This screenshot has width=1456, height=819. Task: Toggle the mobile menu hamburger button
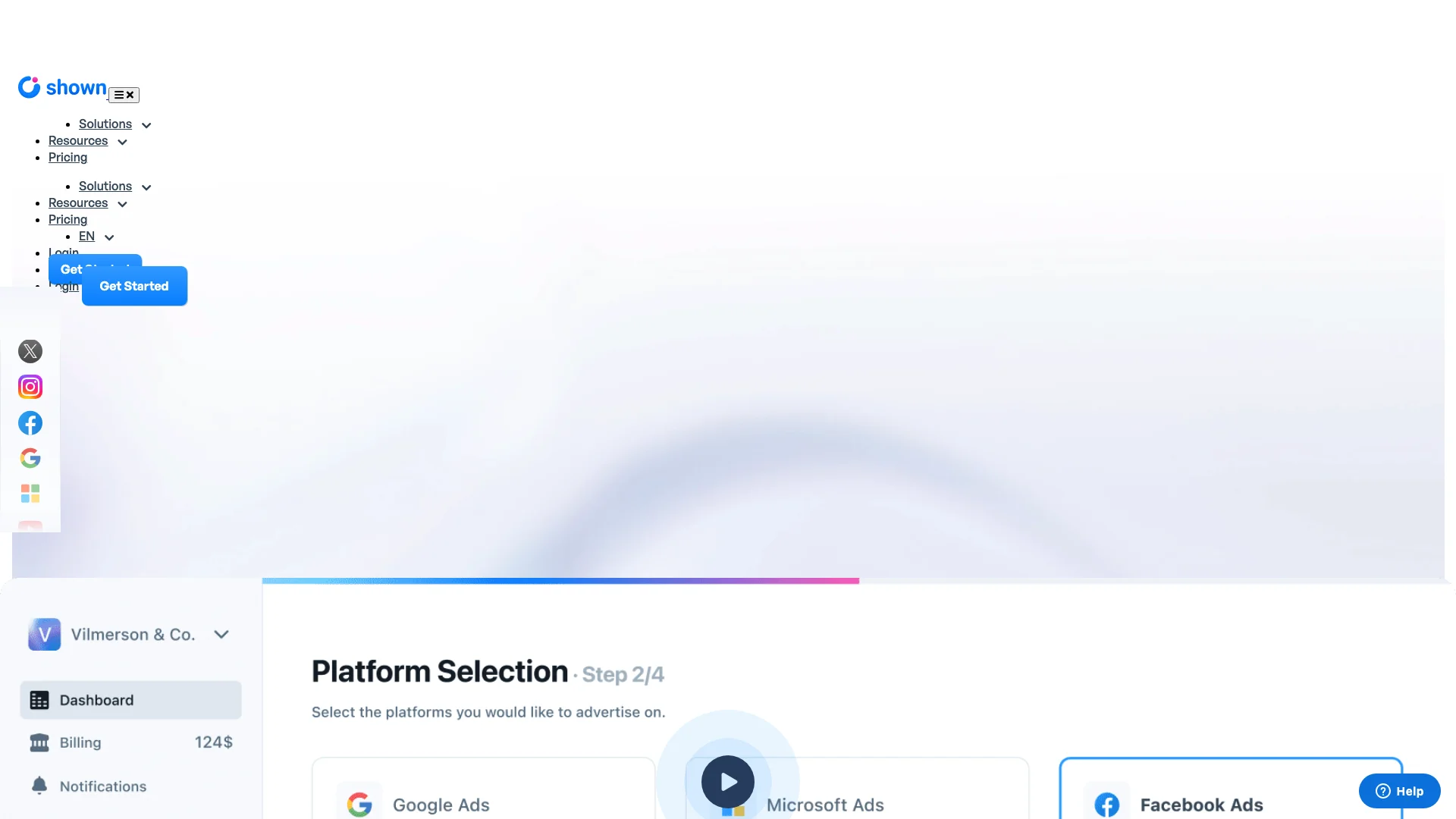[123, 94]
